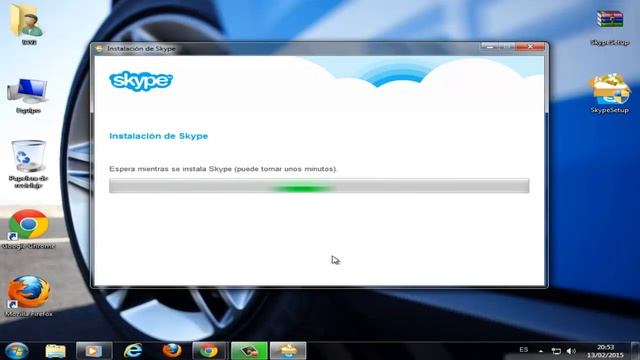Click the Show desktop strip at the taskbar's end
The image size is (640, 360).
pyautogui.click(x=635, y=351)
